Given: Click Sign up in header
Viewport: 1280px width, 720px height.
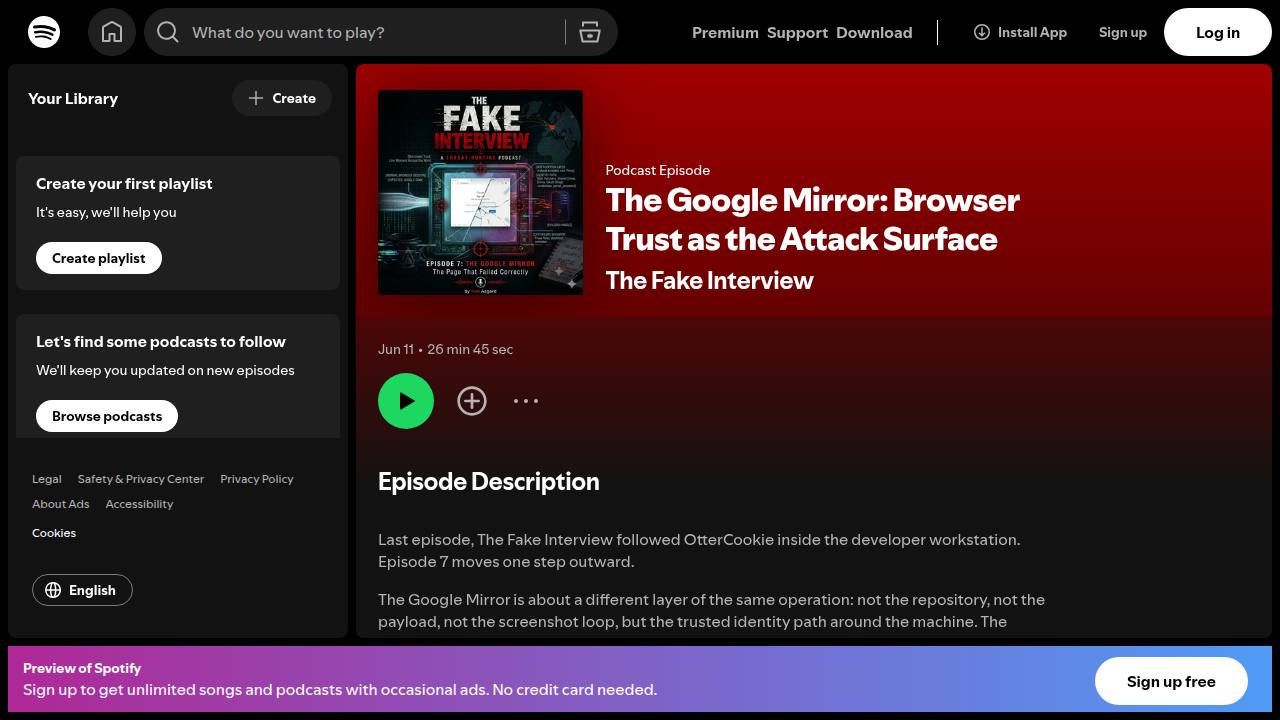Looking at the screenshot, I should click(1123, 32).
